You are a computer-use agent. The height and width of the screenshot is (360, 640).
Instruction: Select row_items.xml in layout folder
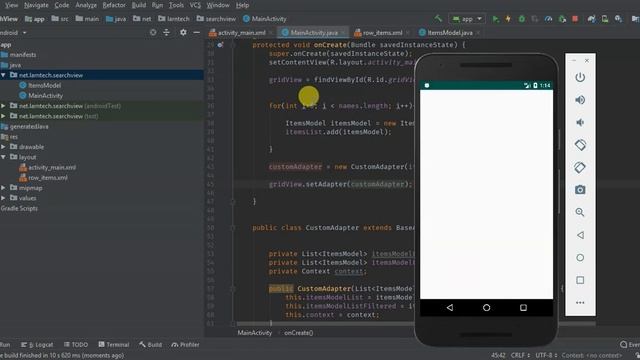tap(43, 178)
